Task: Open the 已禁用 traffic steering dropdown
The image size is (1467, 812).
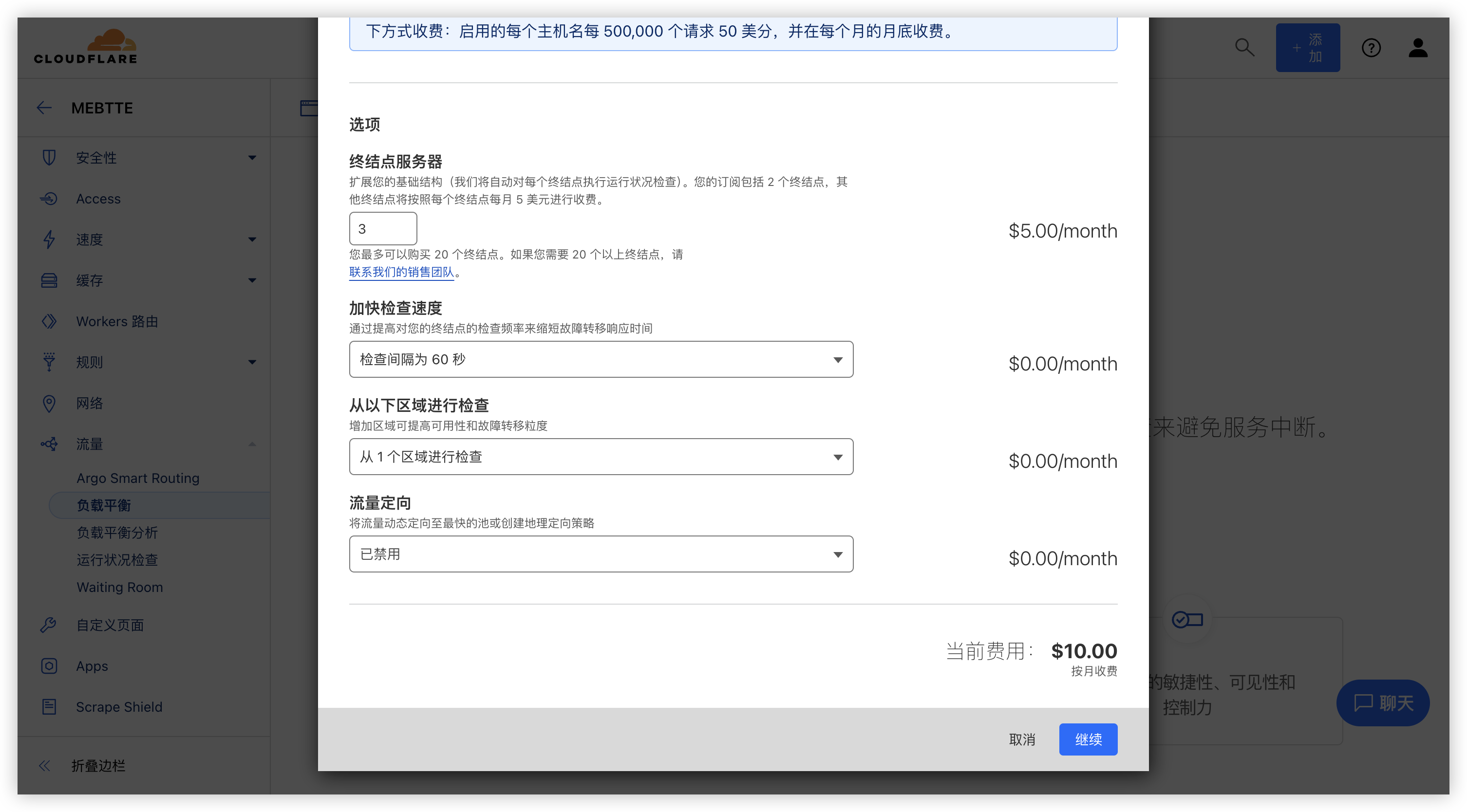Action: coord(601,554)
